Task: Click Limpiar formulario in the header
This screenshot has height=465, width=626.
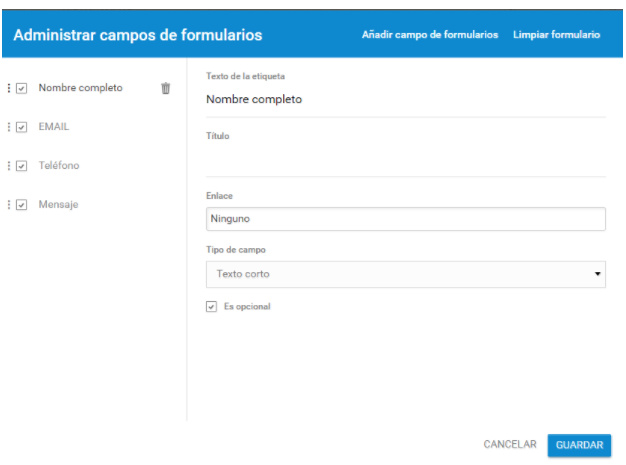Action: (557, 35)
